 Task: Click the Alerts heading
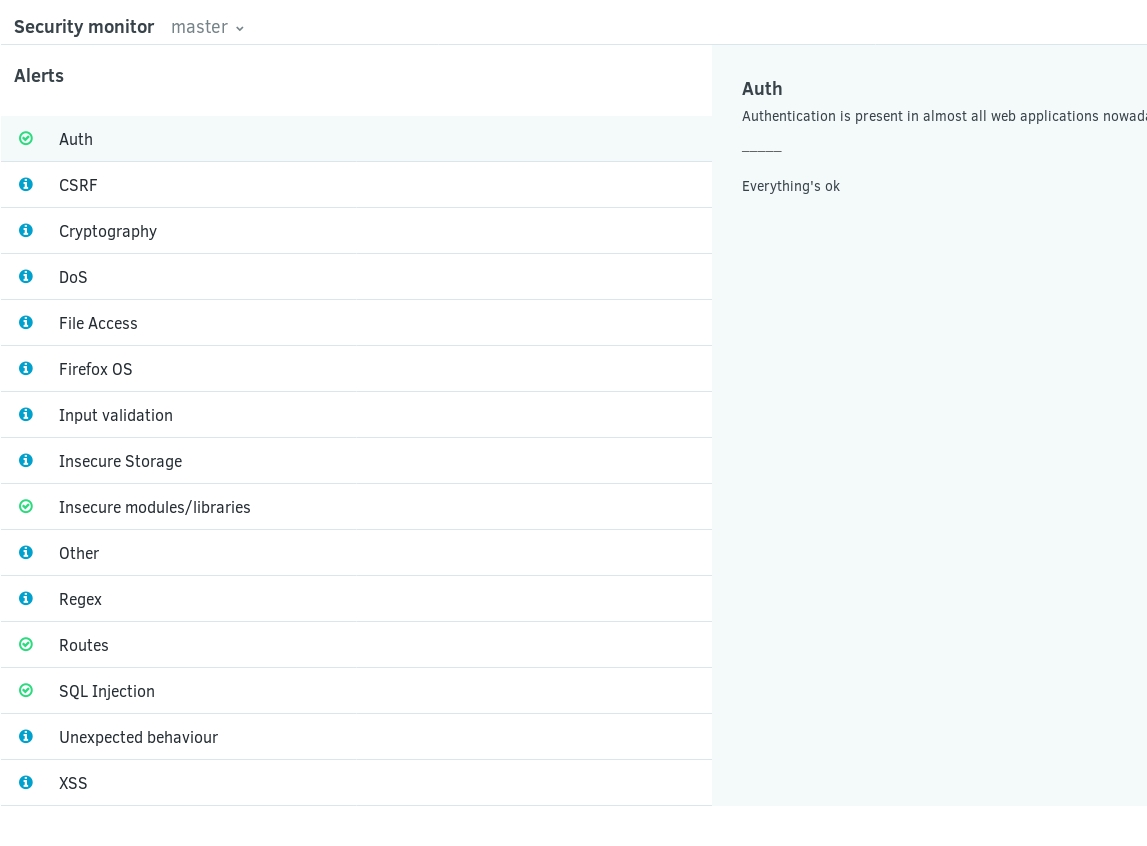tap(39, 76)
